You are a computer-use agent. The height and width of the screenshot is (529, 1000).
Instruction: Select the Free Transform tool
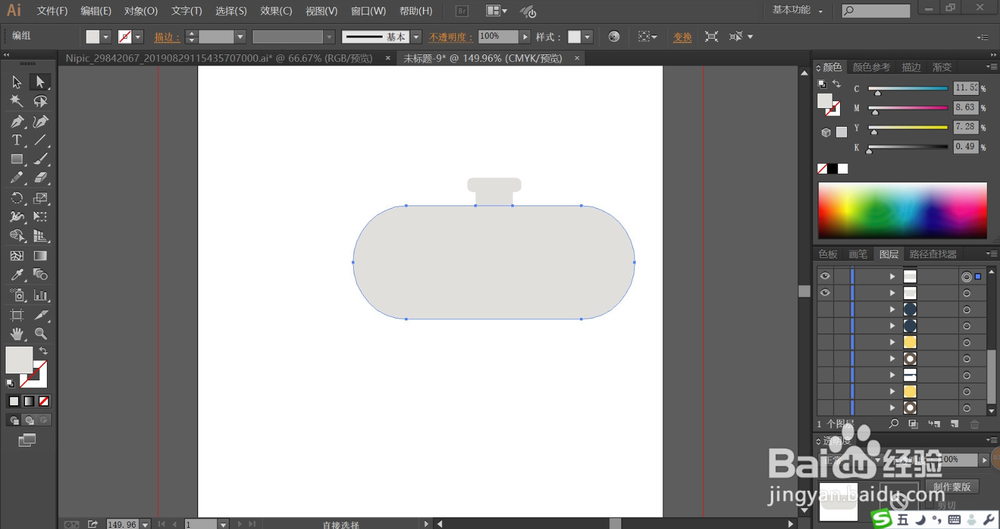point(40,217)
